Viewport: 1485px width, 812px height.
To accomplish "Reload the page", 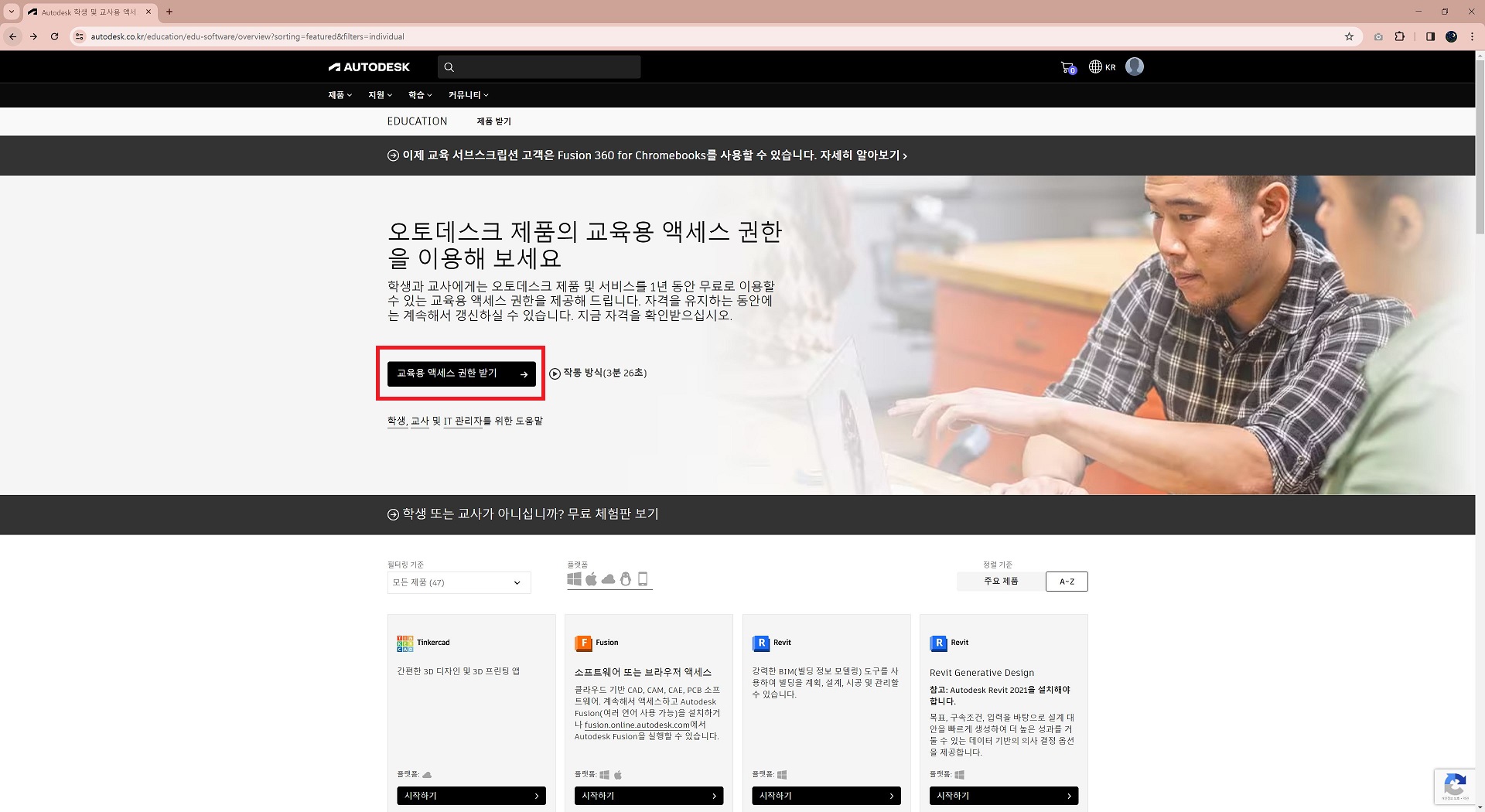I will coord(54,36).
